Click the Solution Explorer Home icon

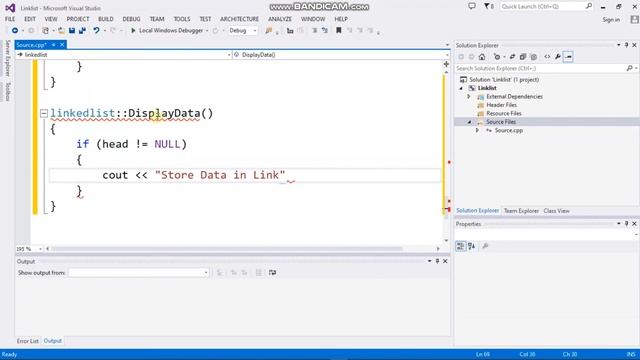click(x=482, y=57)
